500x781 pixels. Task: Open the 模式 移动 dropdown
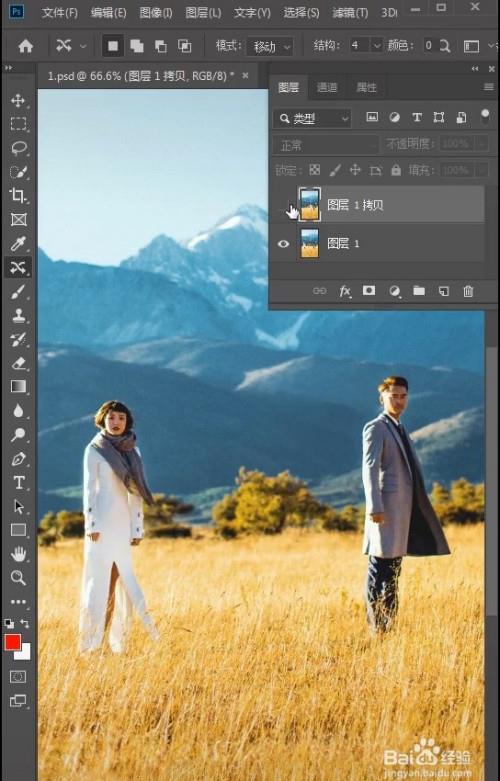point(270,46)
